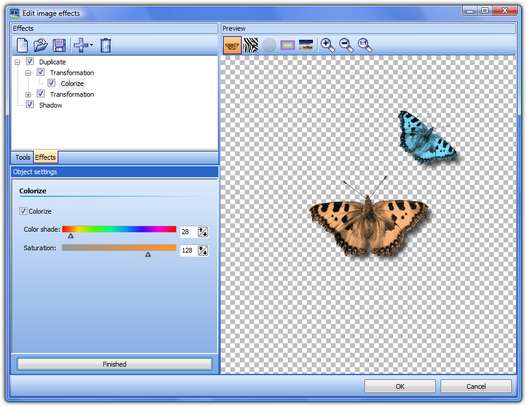Expand the second Transformation node
The height and width of the screenshot is (407, 527).
pos(28,94)
